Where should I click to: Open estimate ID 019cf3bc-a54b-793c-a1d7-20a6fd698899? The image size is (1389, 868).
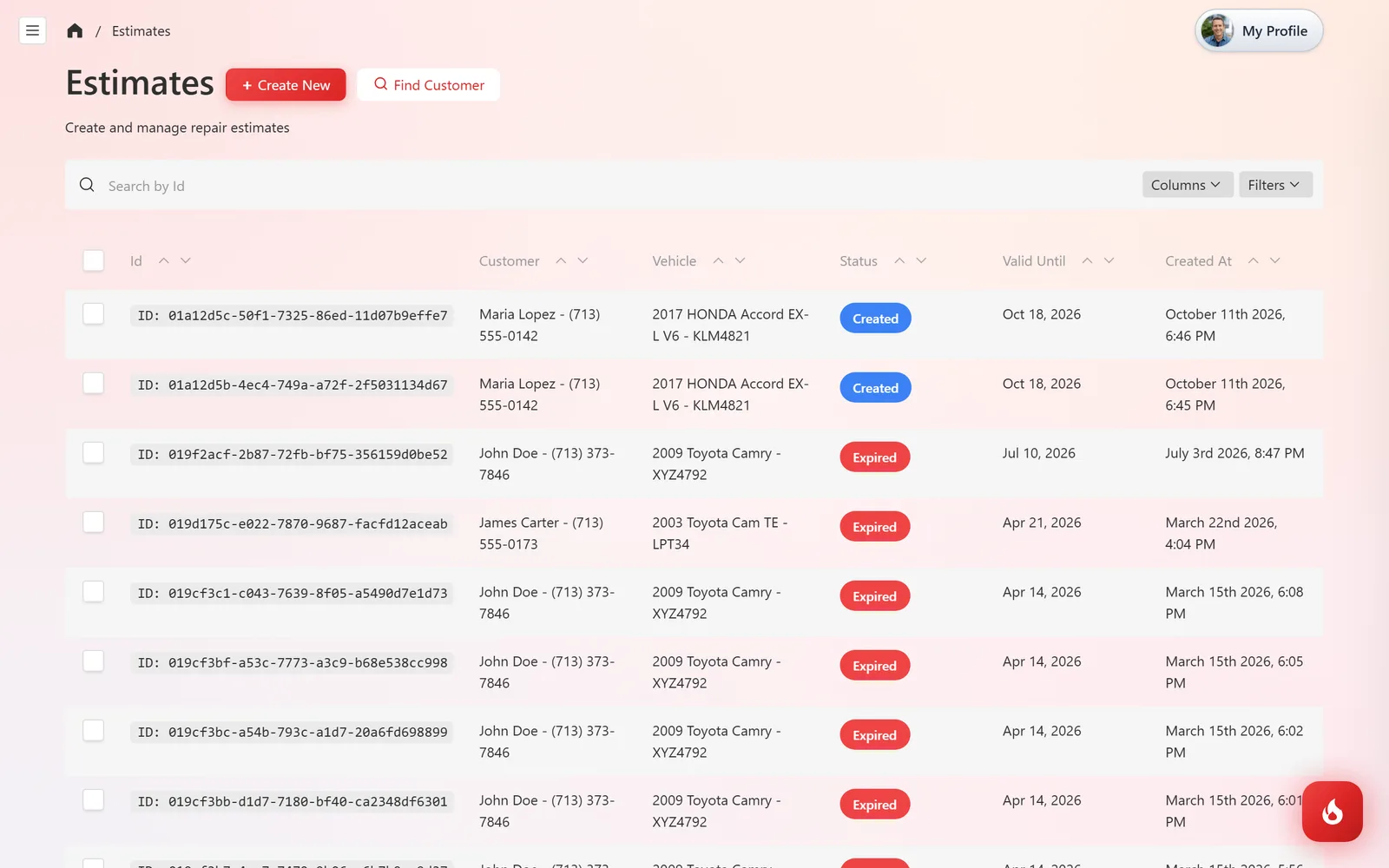293,733
